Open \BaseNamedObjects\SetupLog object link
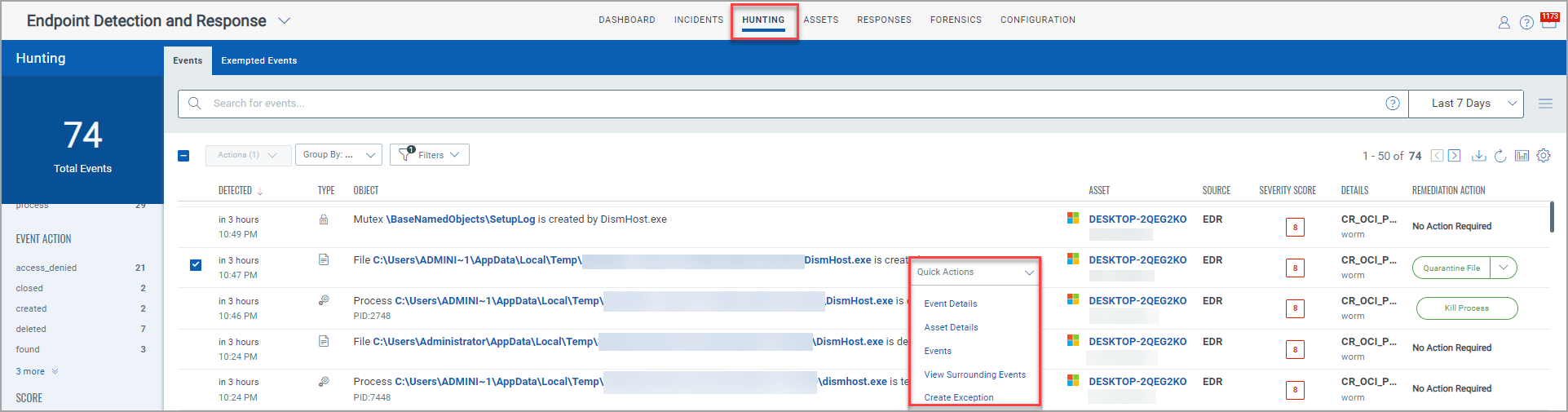Screen dimensions: 1568x412 [461, 219]
